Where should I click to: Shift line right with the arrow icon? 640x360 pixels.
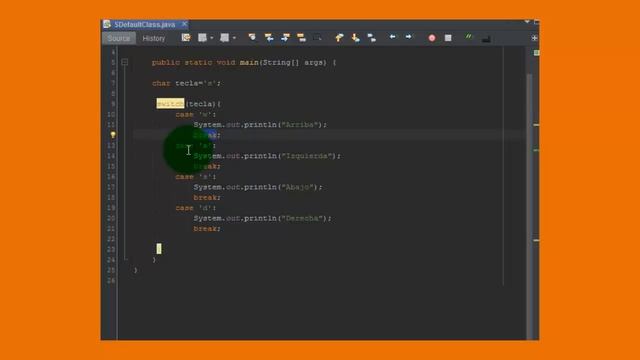click(x=408, y=37)
